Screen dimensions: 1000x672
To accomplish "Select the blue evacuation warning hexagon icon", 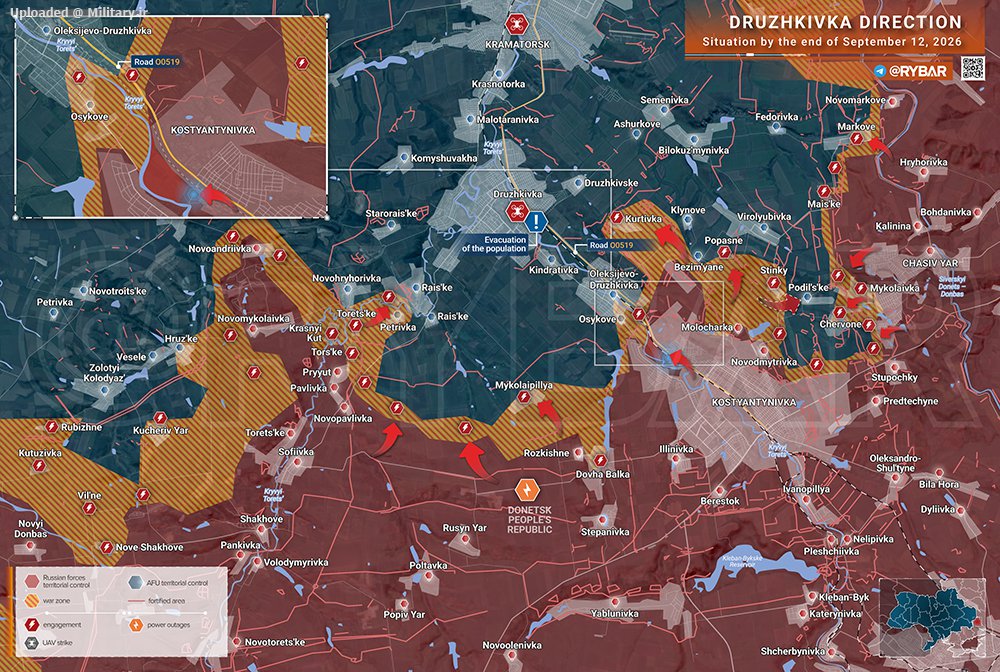I will 537,221.
